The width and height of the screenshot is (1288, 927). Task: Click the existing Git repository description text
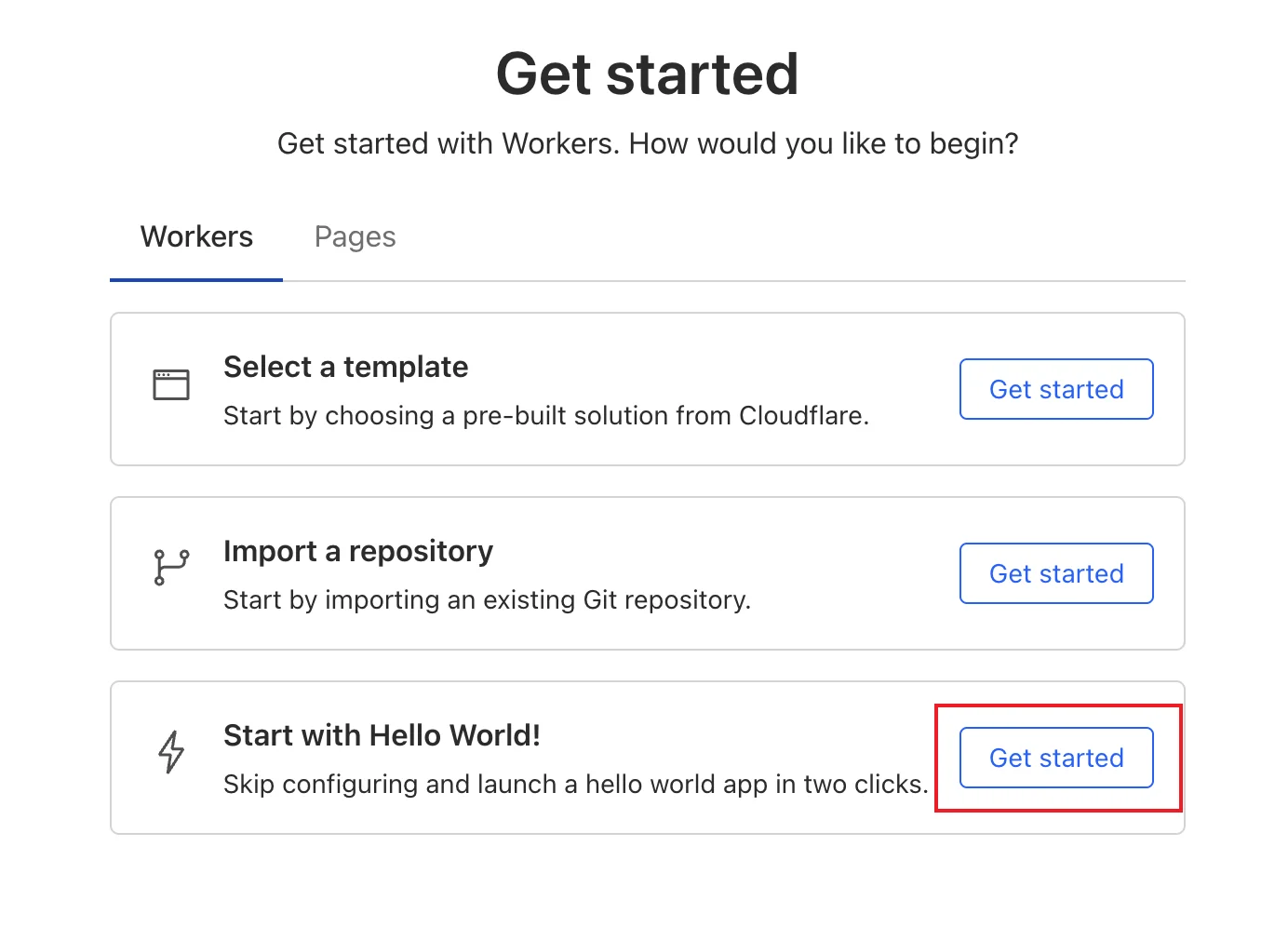point(487,599)
